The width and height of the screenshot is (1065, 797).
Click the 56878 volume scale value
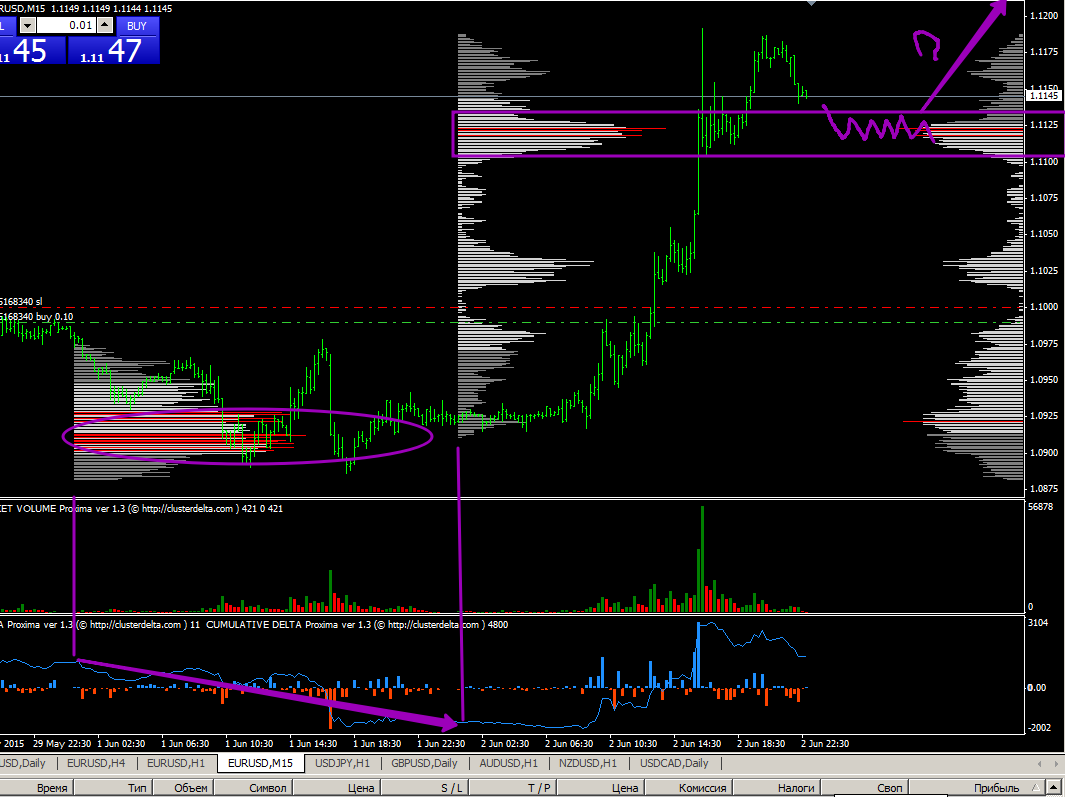(1040, 507)
